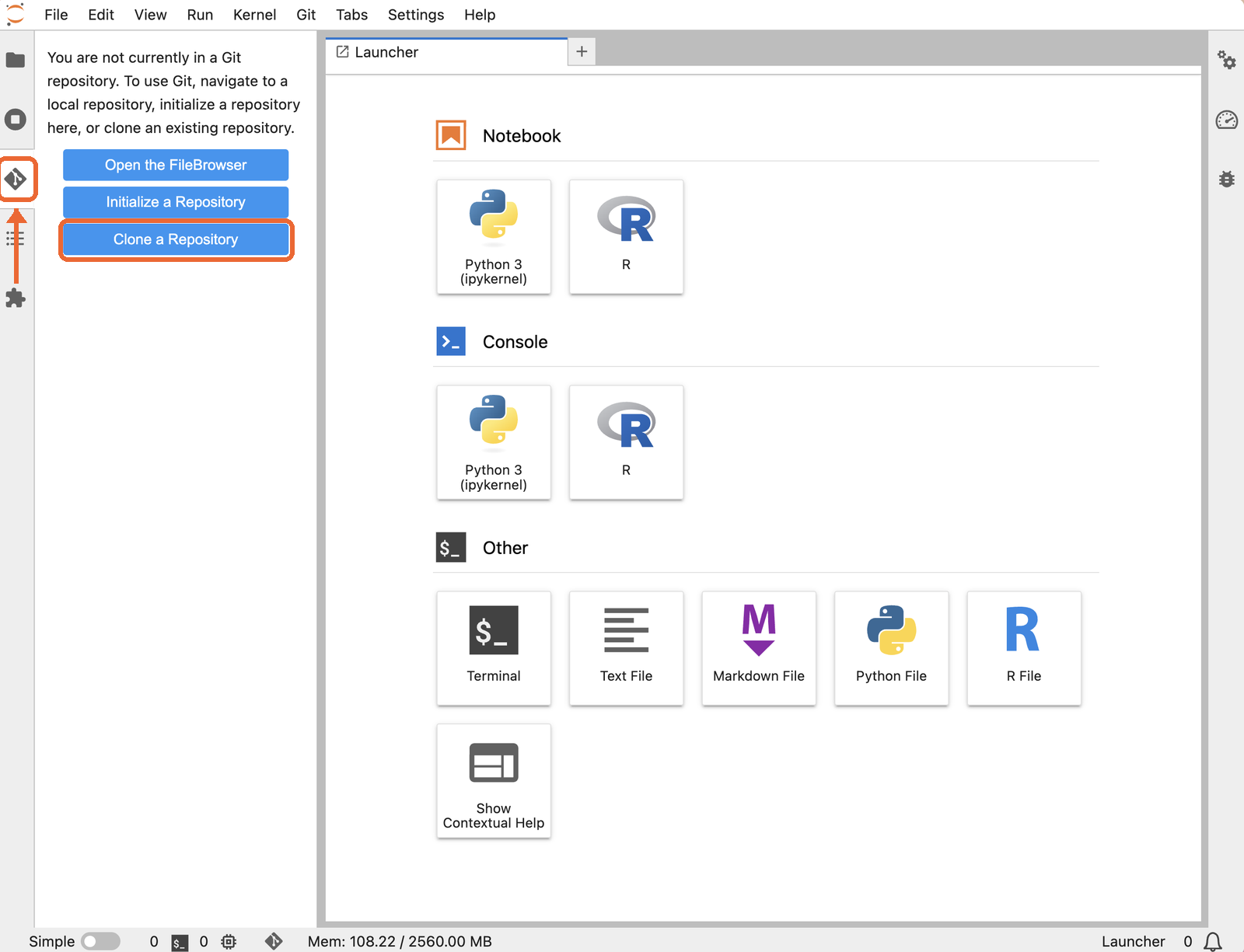This screenshot has width=1244, height=952.
Task: Toggle the Simple interface mode switch
Action: pyautogui.click(x=100, y=941)
